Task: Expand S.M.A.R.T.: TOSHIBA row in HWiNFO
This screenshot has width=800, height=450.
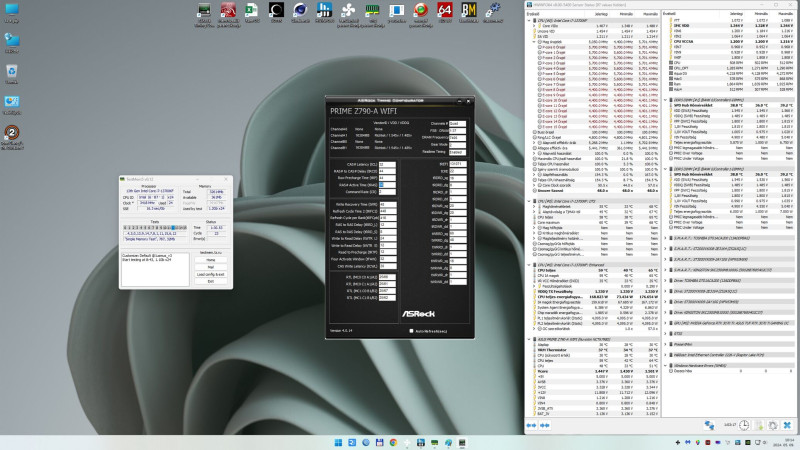Action: [666, 238]
